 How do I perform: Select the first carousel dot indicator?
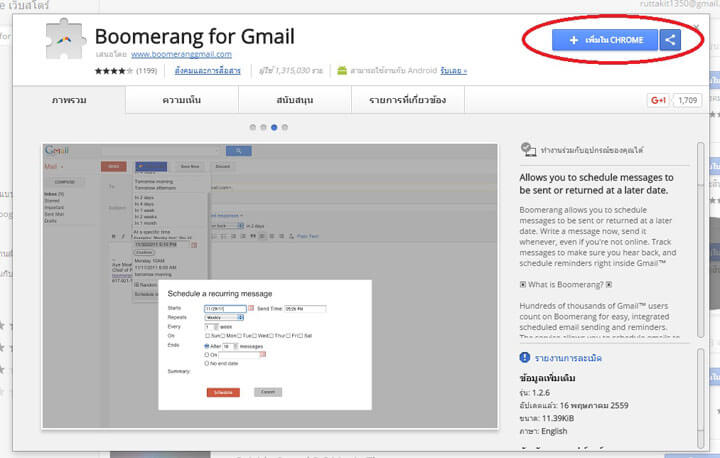click(253, 128)
